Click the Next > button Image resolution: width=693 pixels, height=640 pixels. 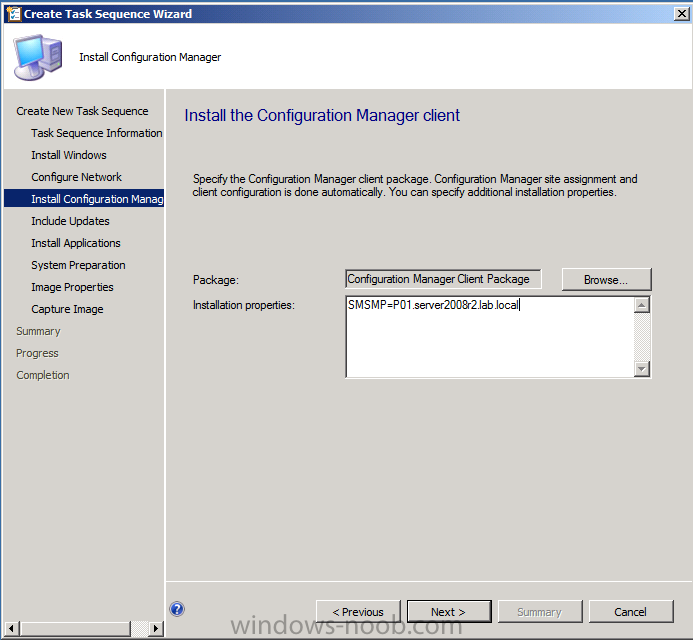click(449, 612)
